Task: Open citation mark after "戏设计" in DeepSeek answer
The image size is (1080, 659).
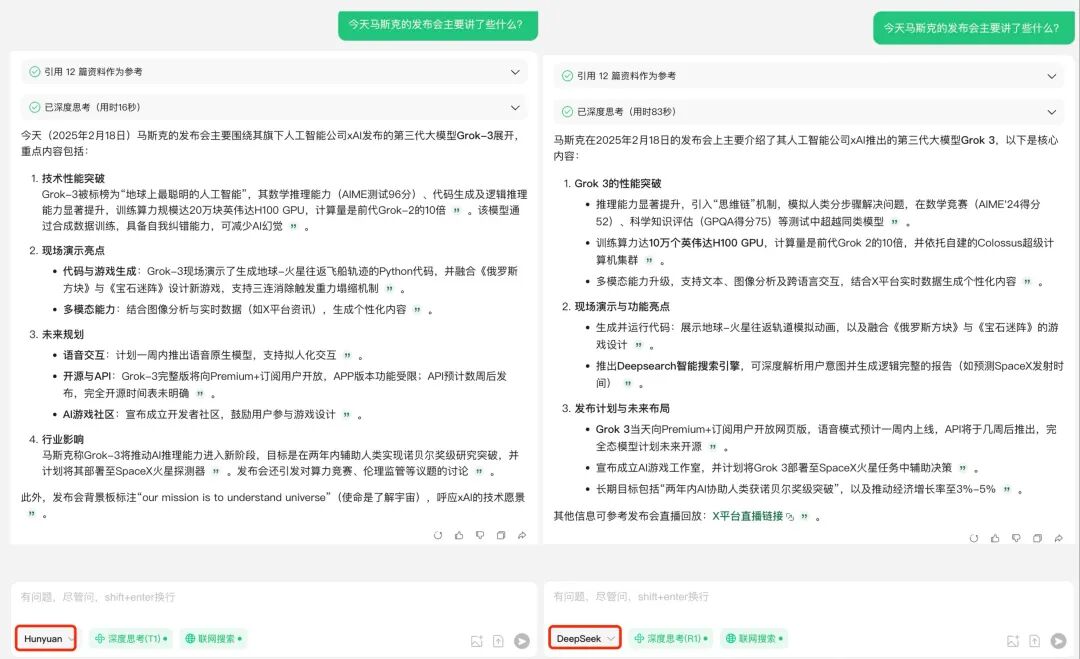Action: 638,344
